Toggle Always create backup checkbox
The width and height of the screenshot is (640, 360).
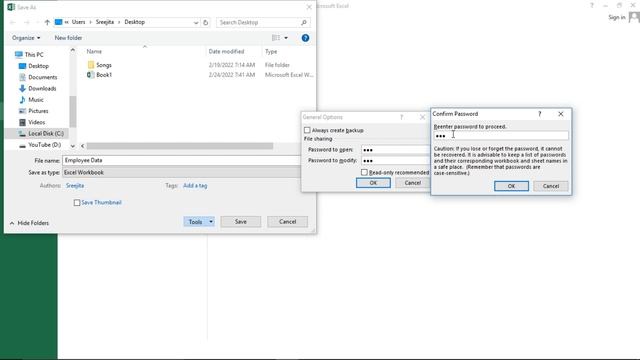(307, 130)
